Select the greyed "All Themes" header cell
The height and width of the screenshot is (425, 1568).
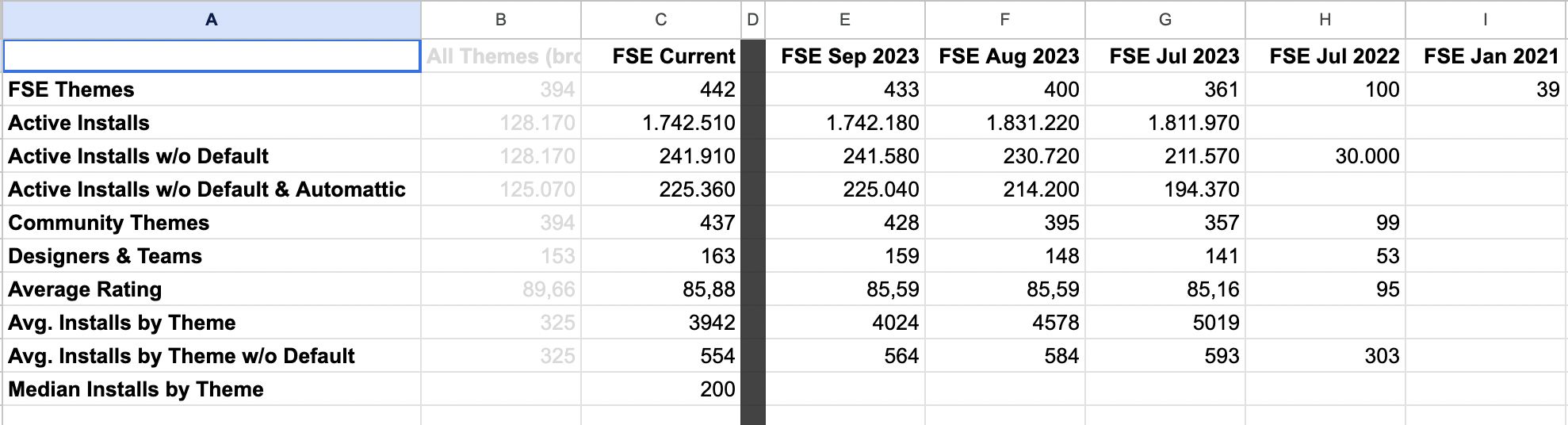500,56
